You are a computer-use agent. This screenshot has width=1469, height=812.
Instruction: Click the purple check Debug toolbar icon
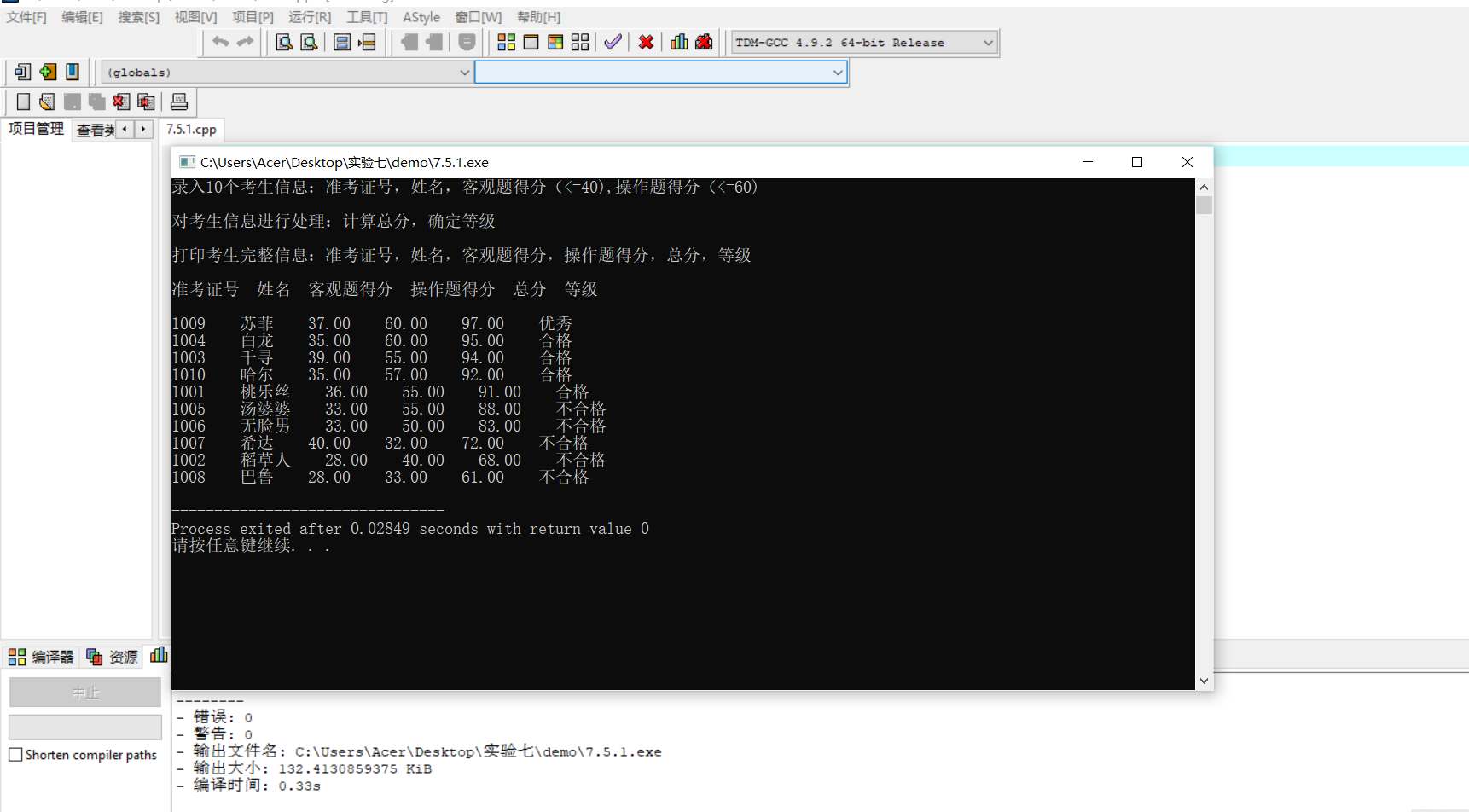click(613, 42)
